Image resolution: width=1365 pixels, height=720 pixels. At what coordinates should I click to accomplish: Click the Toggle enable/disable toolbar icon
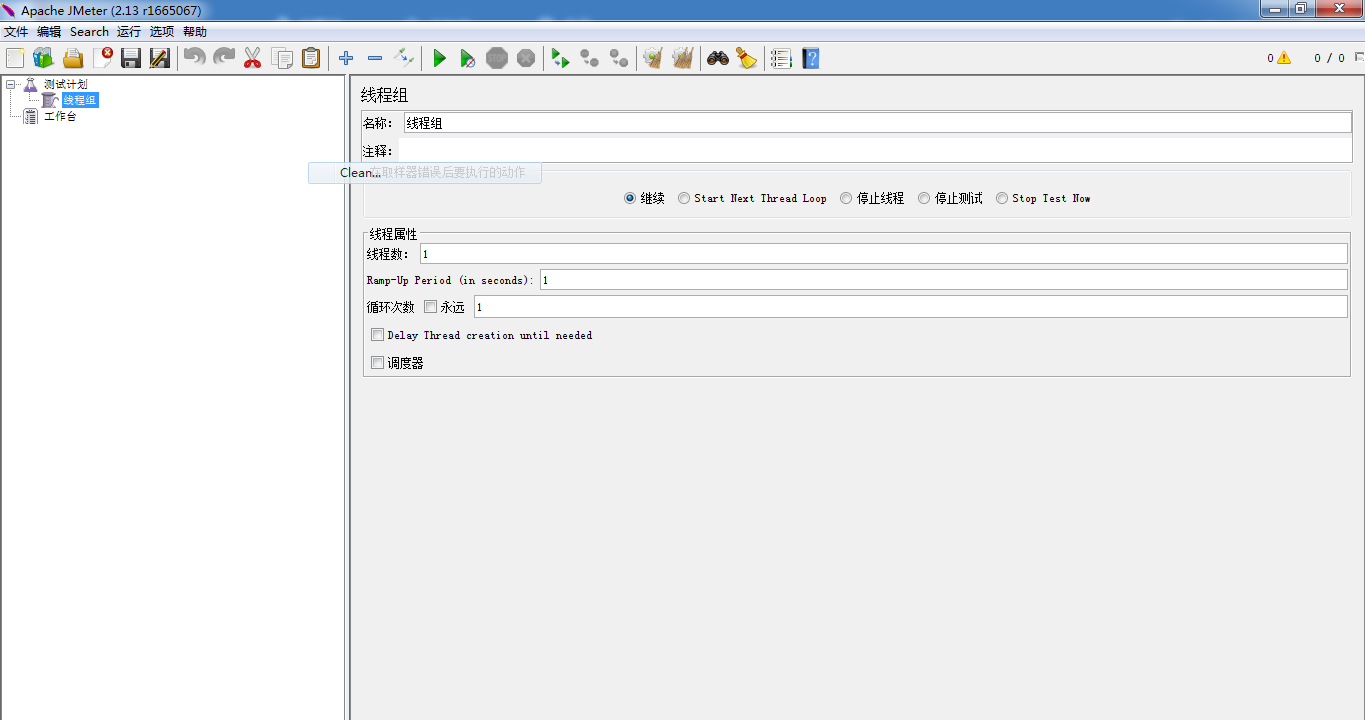404,58
